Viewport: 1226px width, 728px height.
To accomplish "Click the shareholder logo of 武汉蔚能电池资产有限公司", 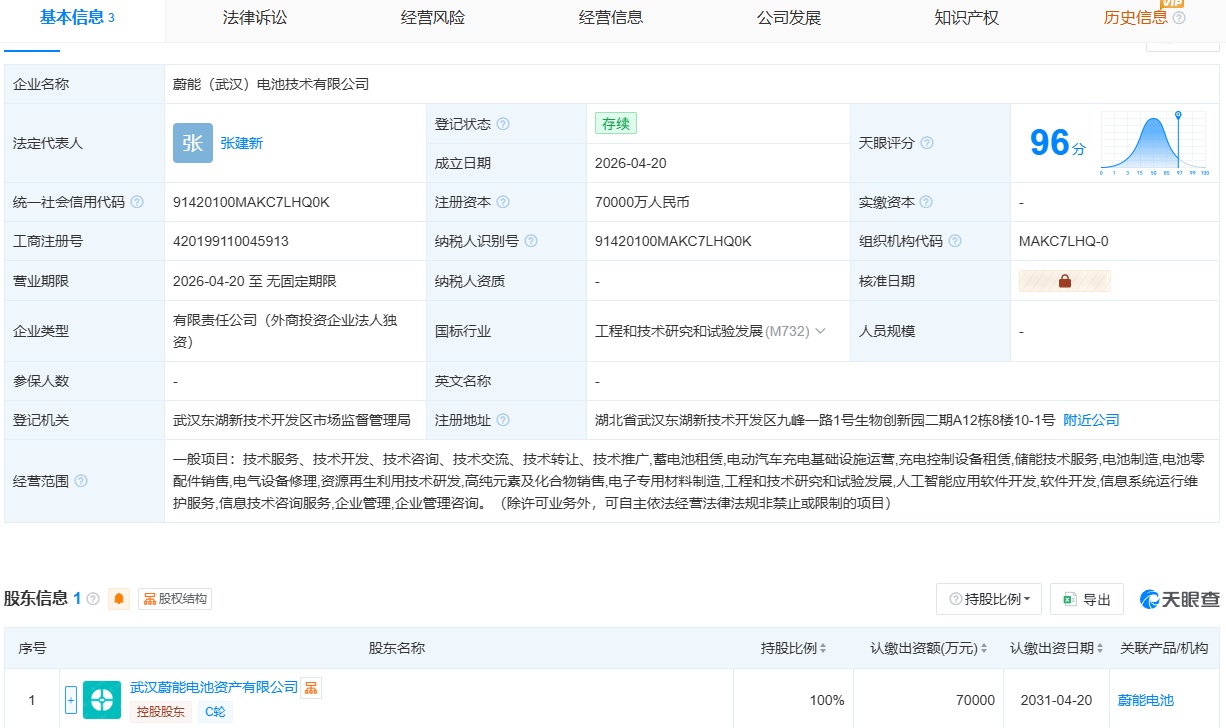I will click(102, 700).
